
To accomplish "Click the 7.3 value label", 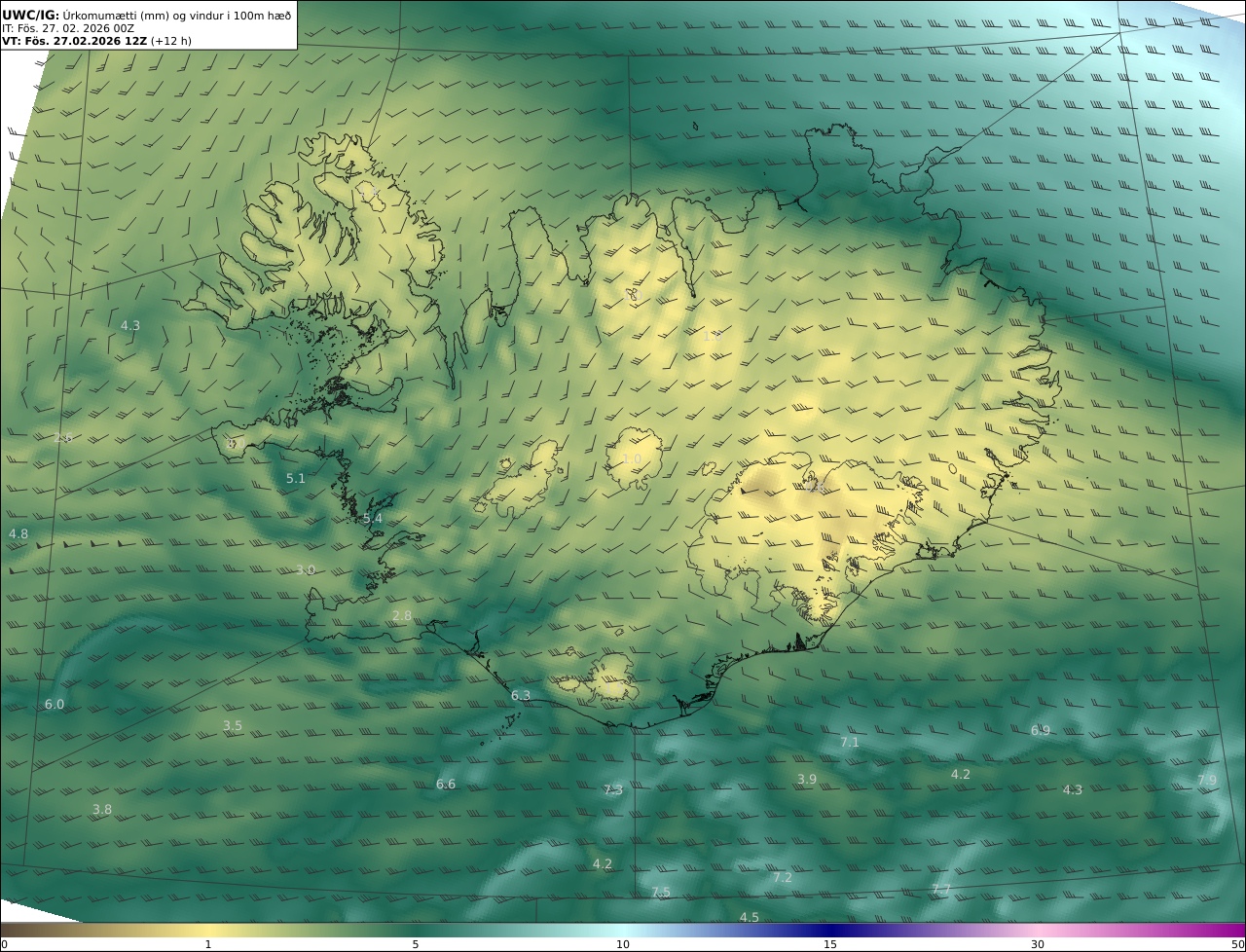I will pyautogui.click(x=613, y=789).
